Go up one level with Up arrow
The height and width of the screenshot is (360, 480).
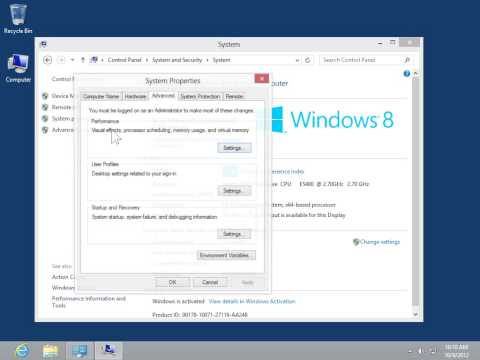(83, 60)
